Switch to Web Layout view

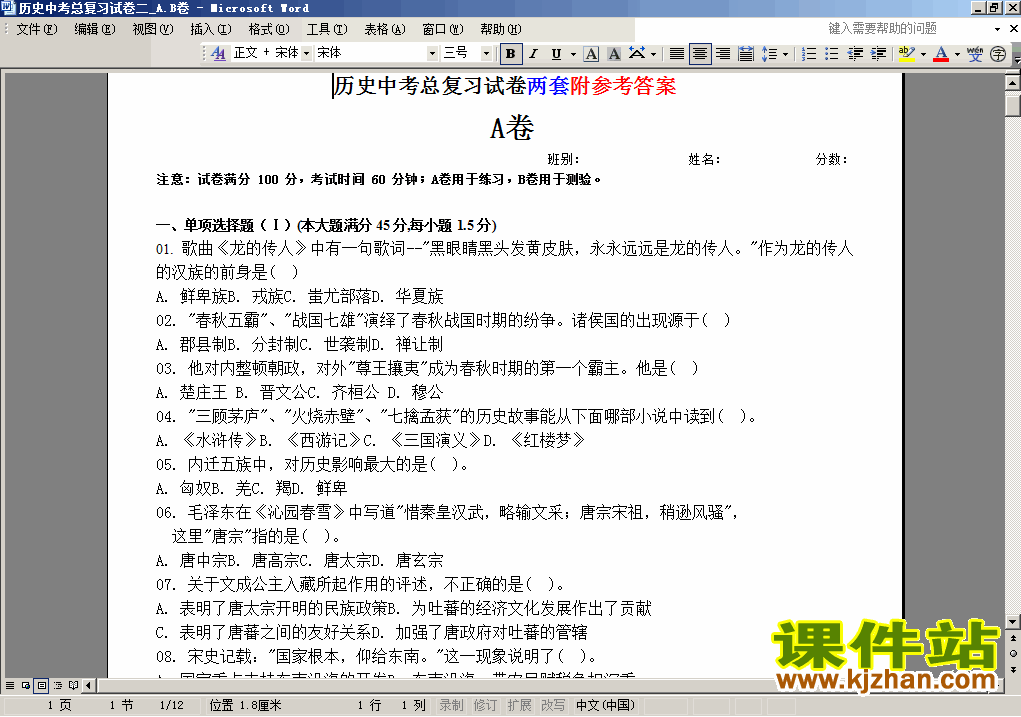coord(26,685)
